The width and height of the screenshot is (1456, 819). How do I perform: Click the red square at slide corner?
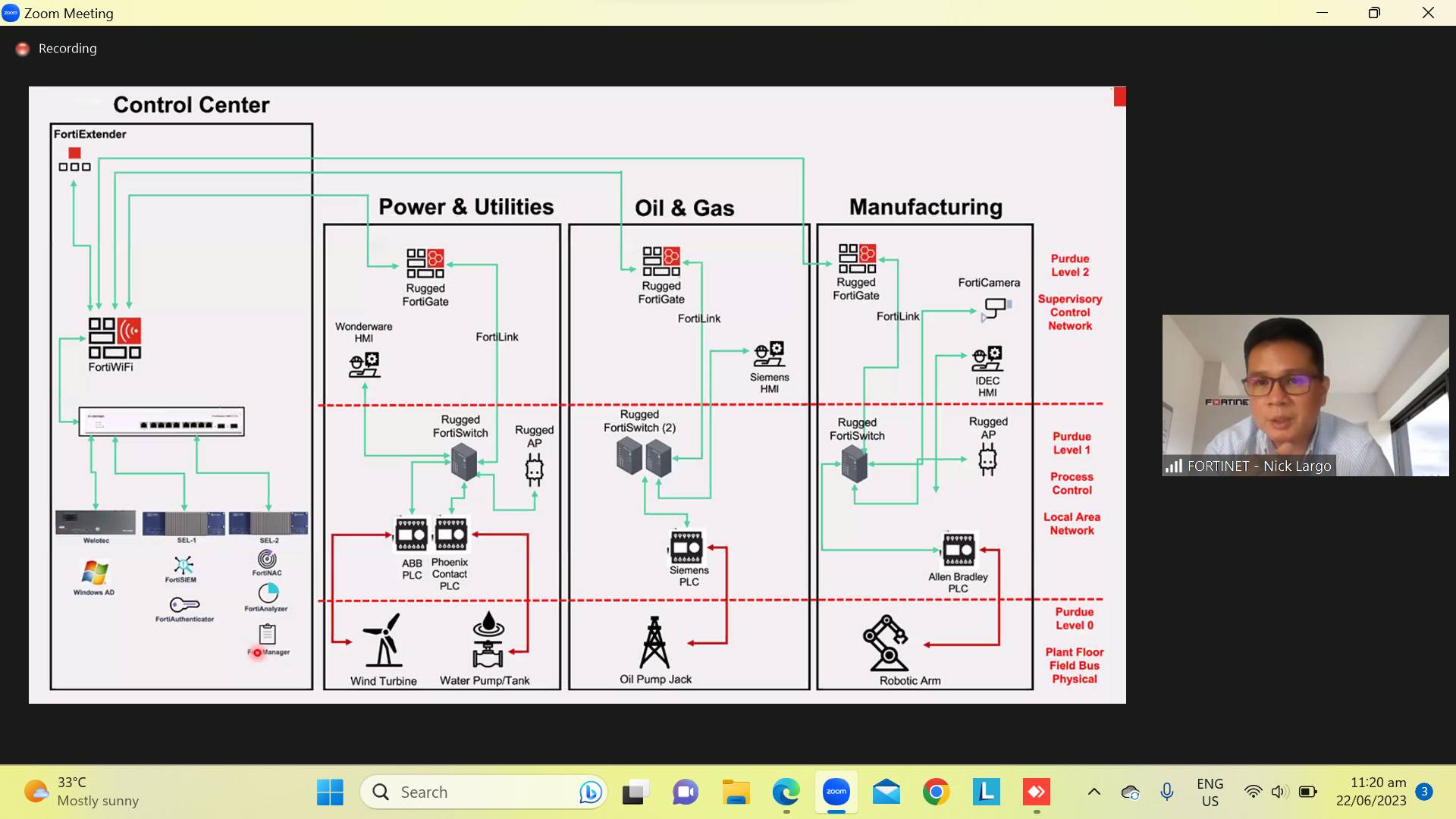[x=1119, y=96]
